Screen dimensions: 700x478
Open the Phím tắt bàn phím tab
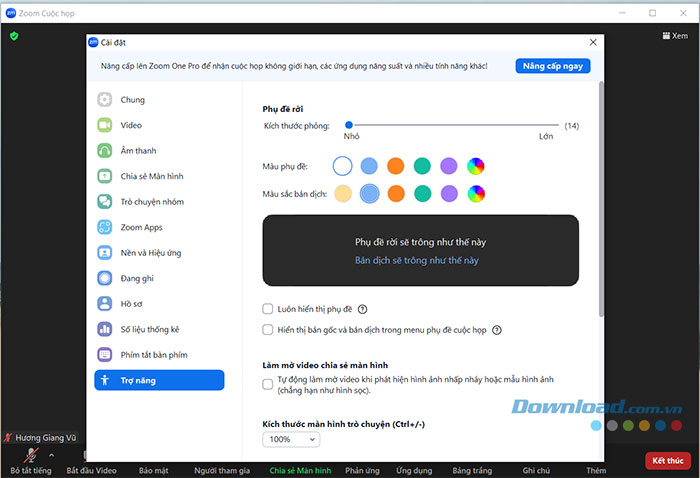159,355
